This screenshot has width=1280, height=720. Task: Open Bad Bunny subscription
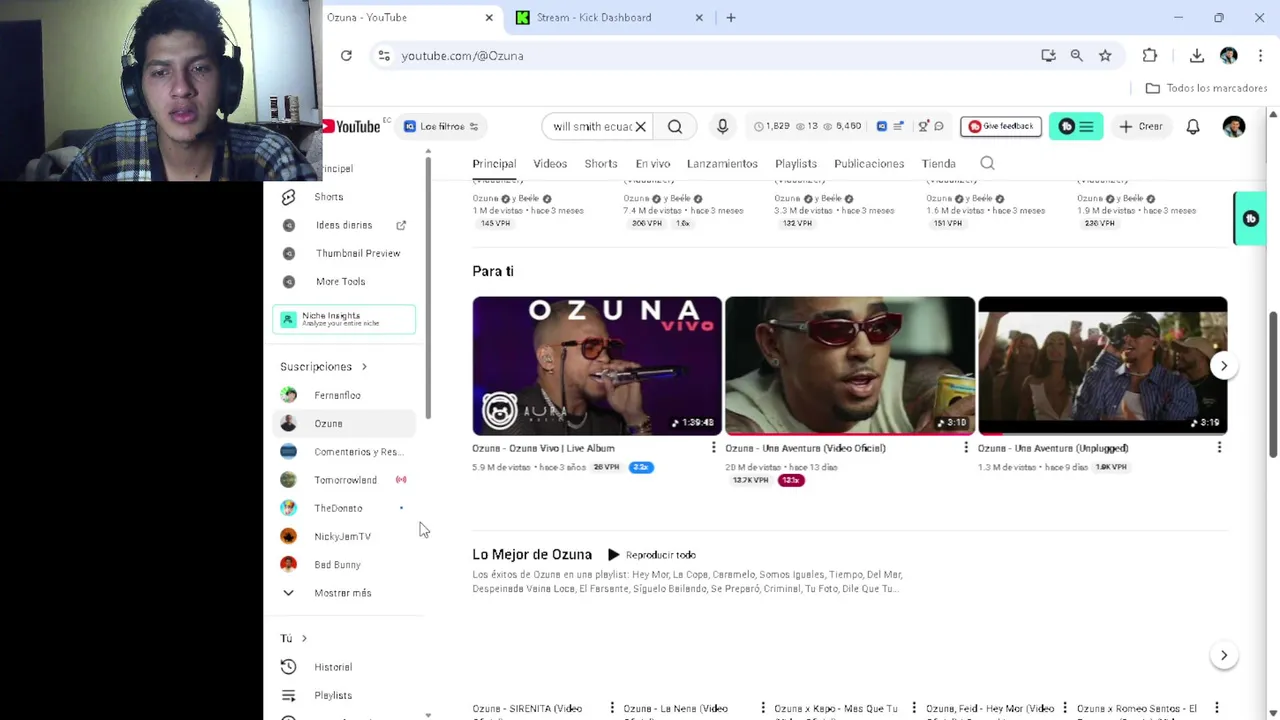coord(344,565)
